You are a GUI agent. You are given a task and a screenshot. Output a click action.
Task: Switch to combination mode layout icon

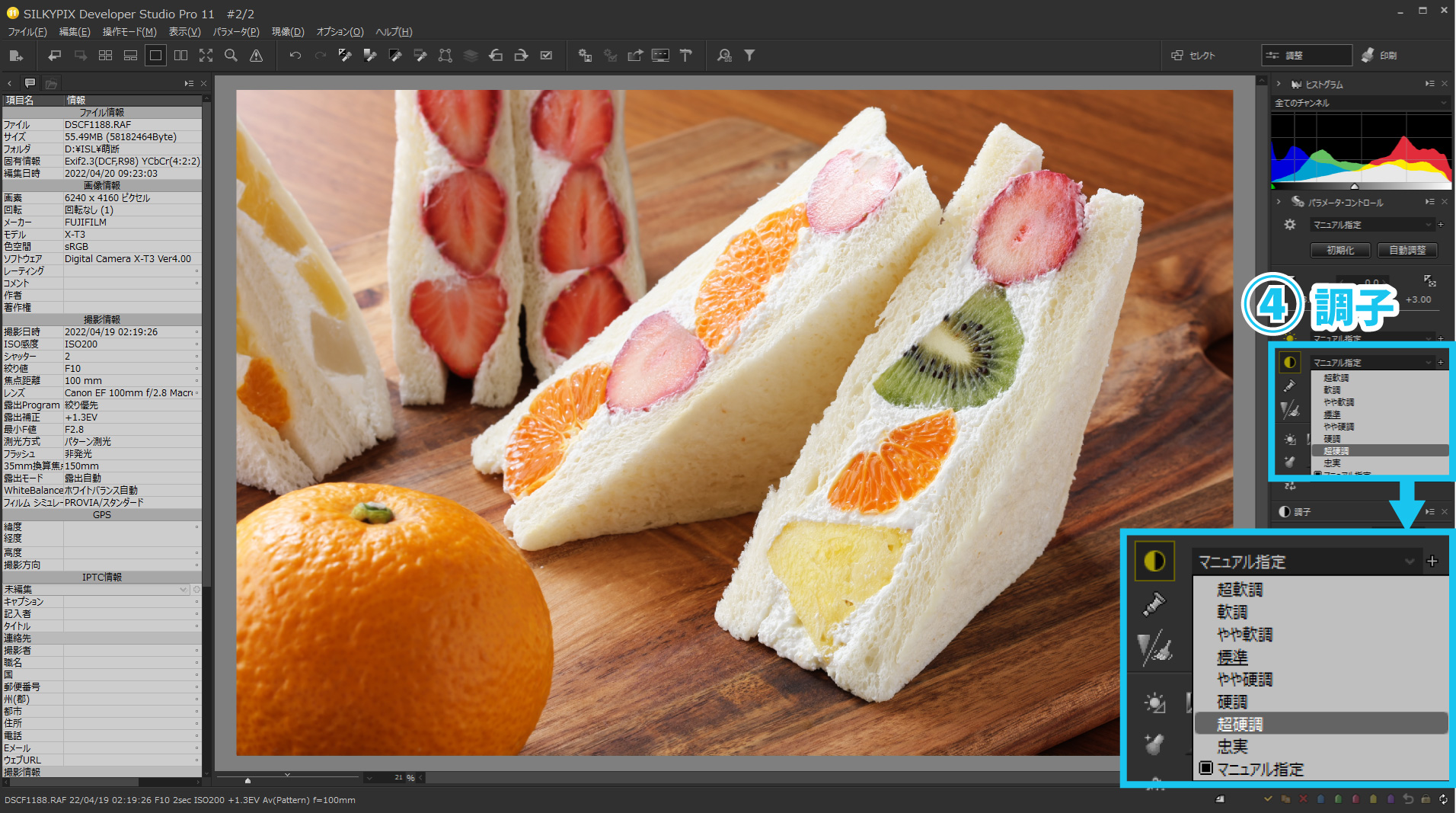click(131, 56)
